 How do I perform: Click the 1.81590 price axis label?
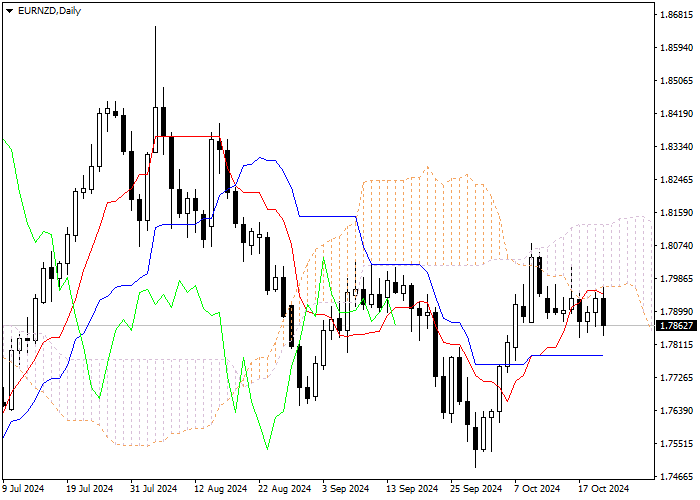click(x=676, y=213)
